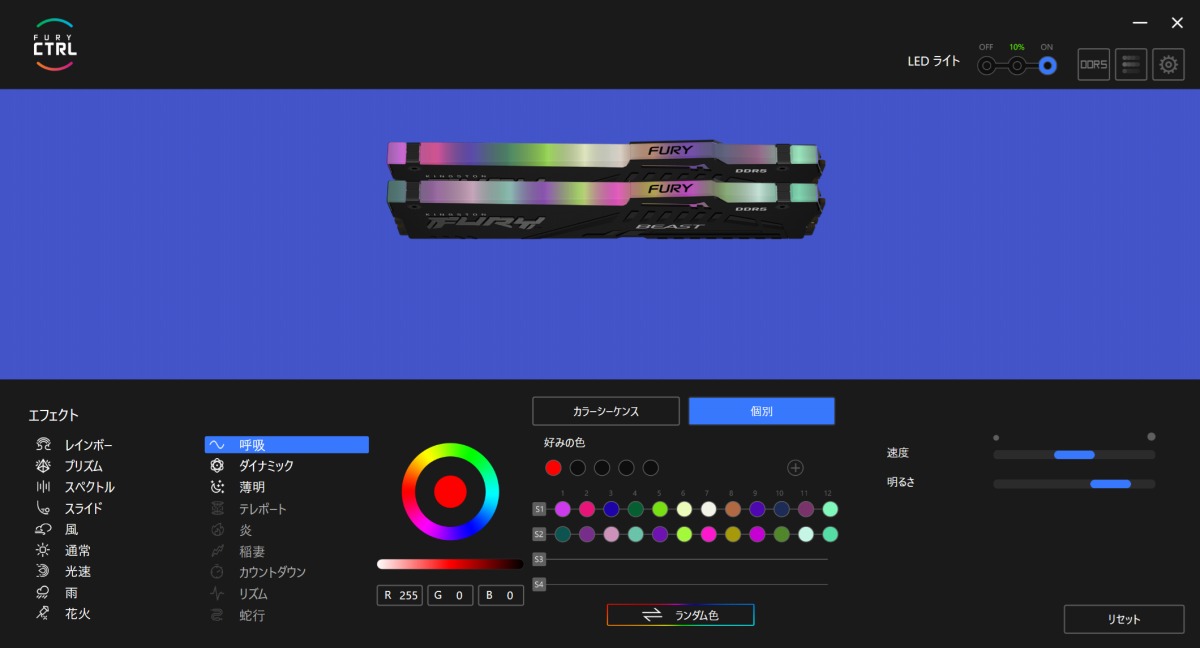The width and height of the screenshot is (1200, 648).
Task: Select the S1 stick row label
Action: pos(539,509)
